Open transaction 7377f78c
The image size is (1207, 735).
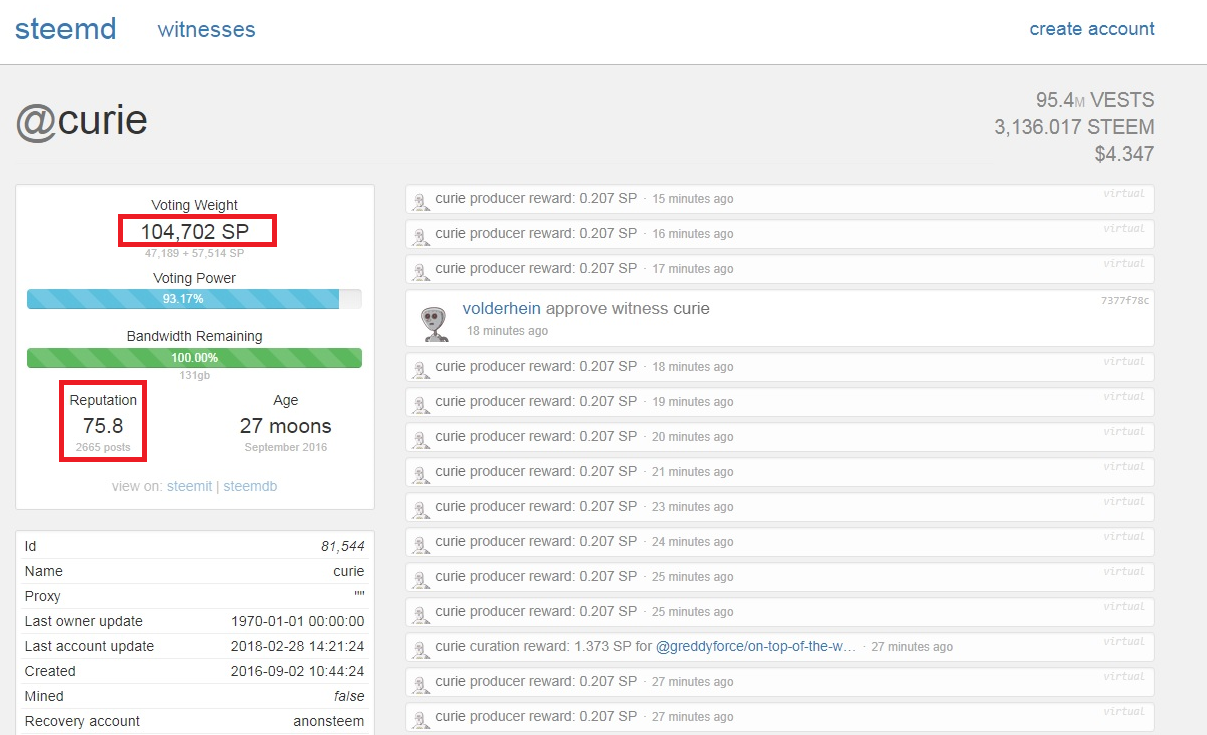(1127, 300)
